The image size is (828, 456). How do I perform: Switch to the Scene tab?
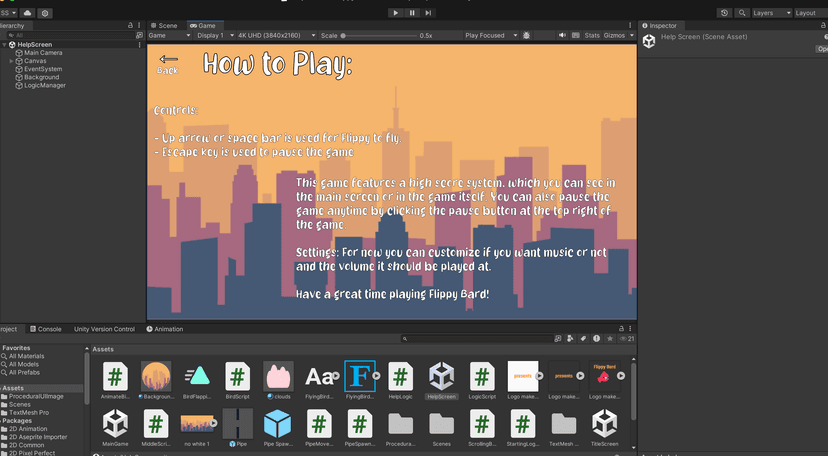[x=166, y=25]
